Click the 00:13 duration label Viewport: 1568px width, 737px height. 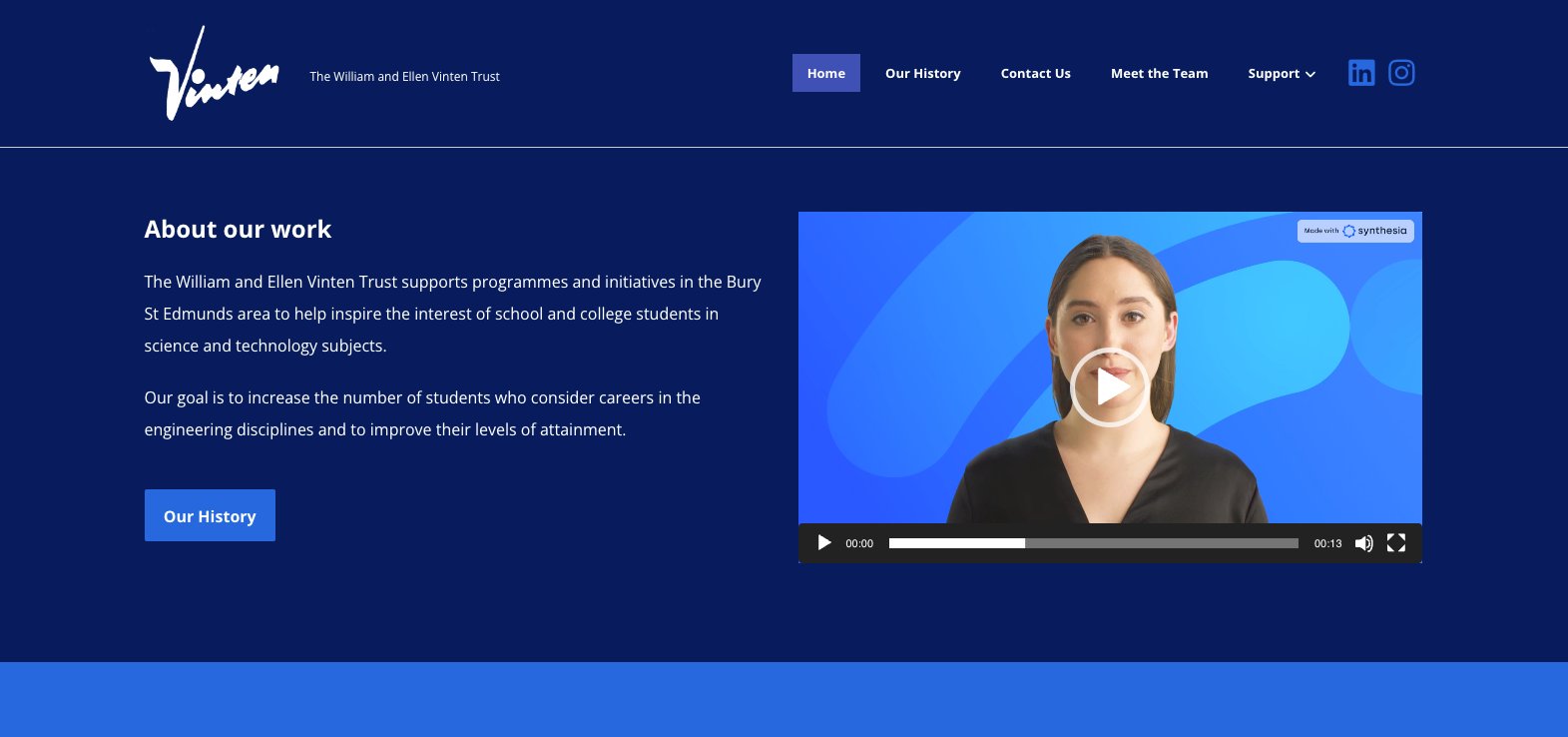[1327, 543]
